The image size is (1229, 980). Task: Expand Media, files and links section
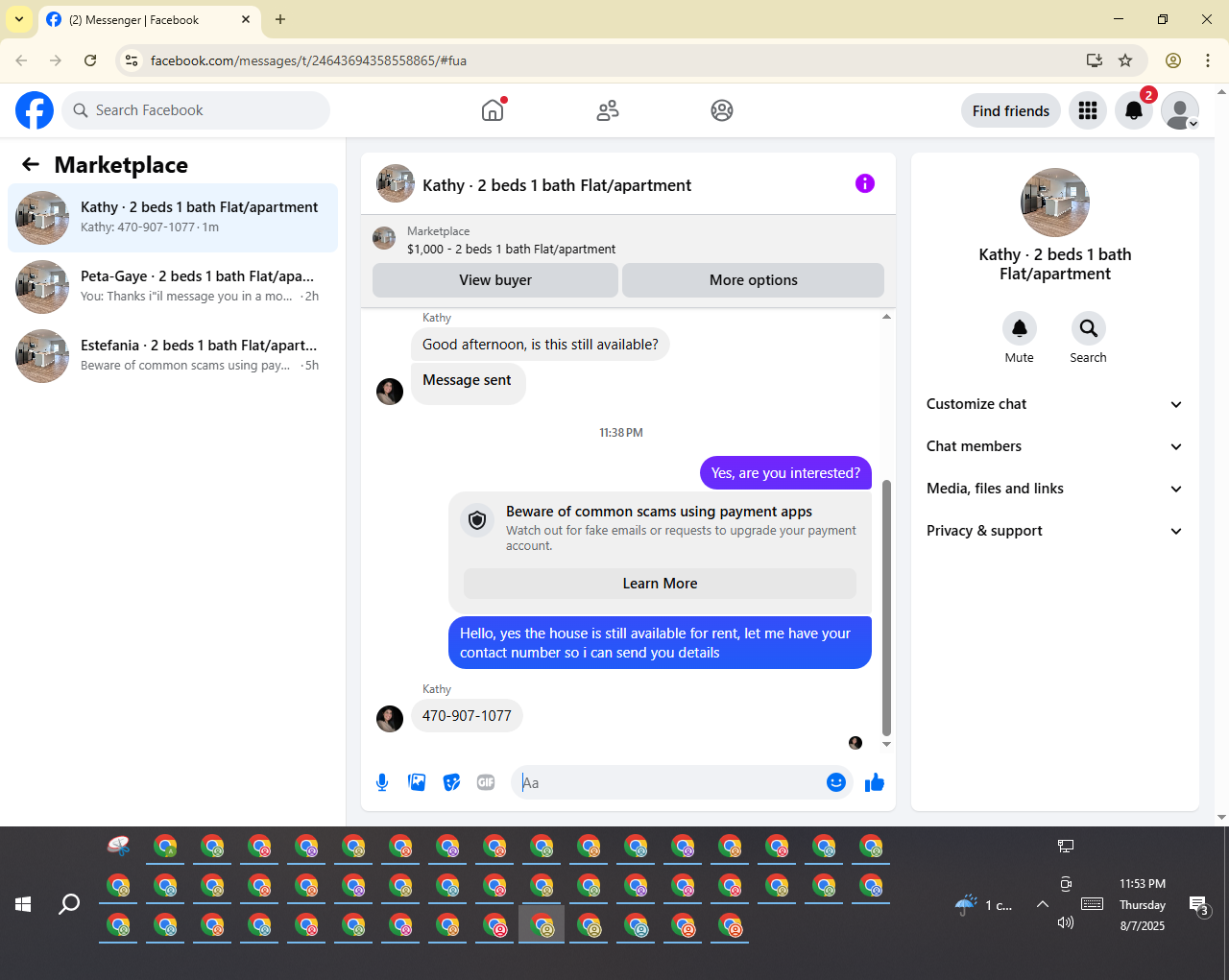[x=1054, y=489]
